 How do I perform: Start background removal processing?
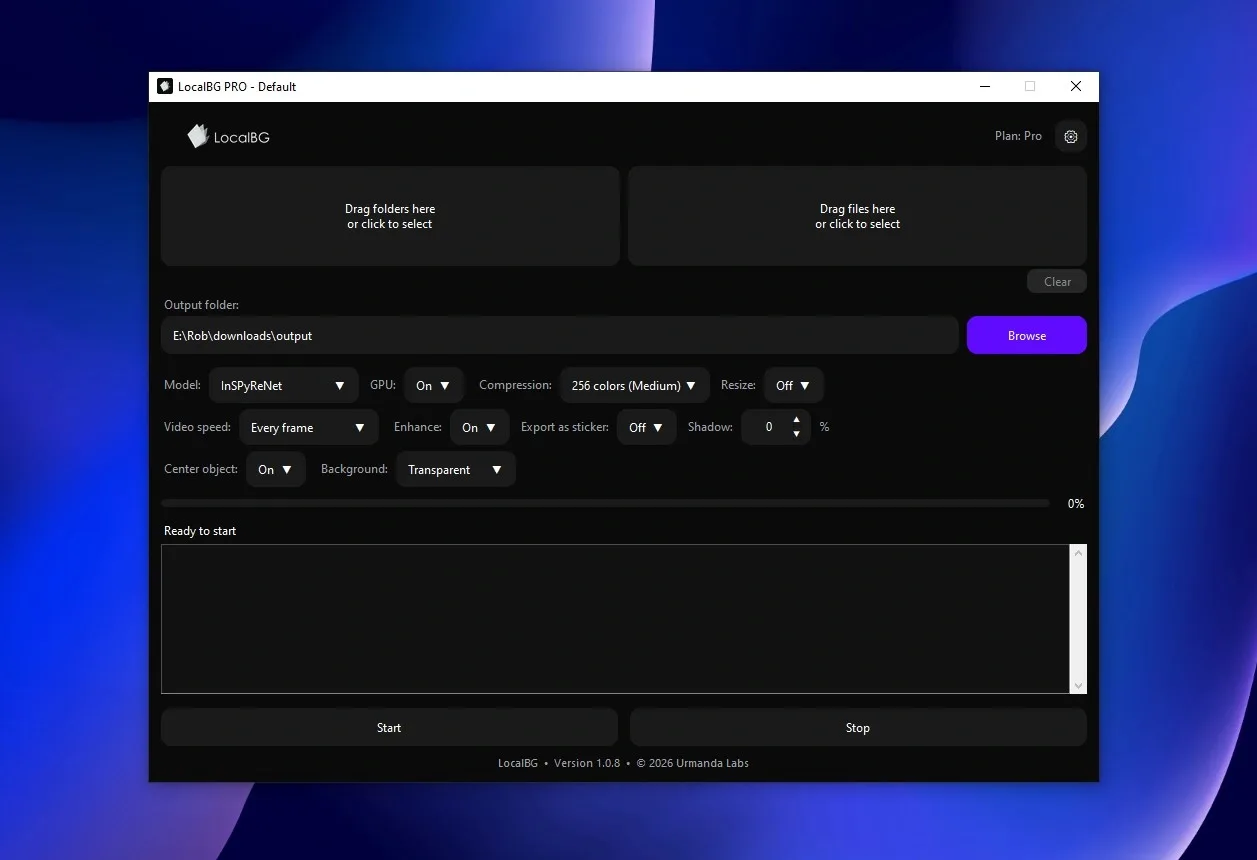[x=389, y=728]
